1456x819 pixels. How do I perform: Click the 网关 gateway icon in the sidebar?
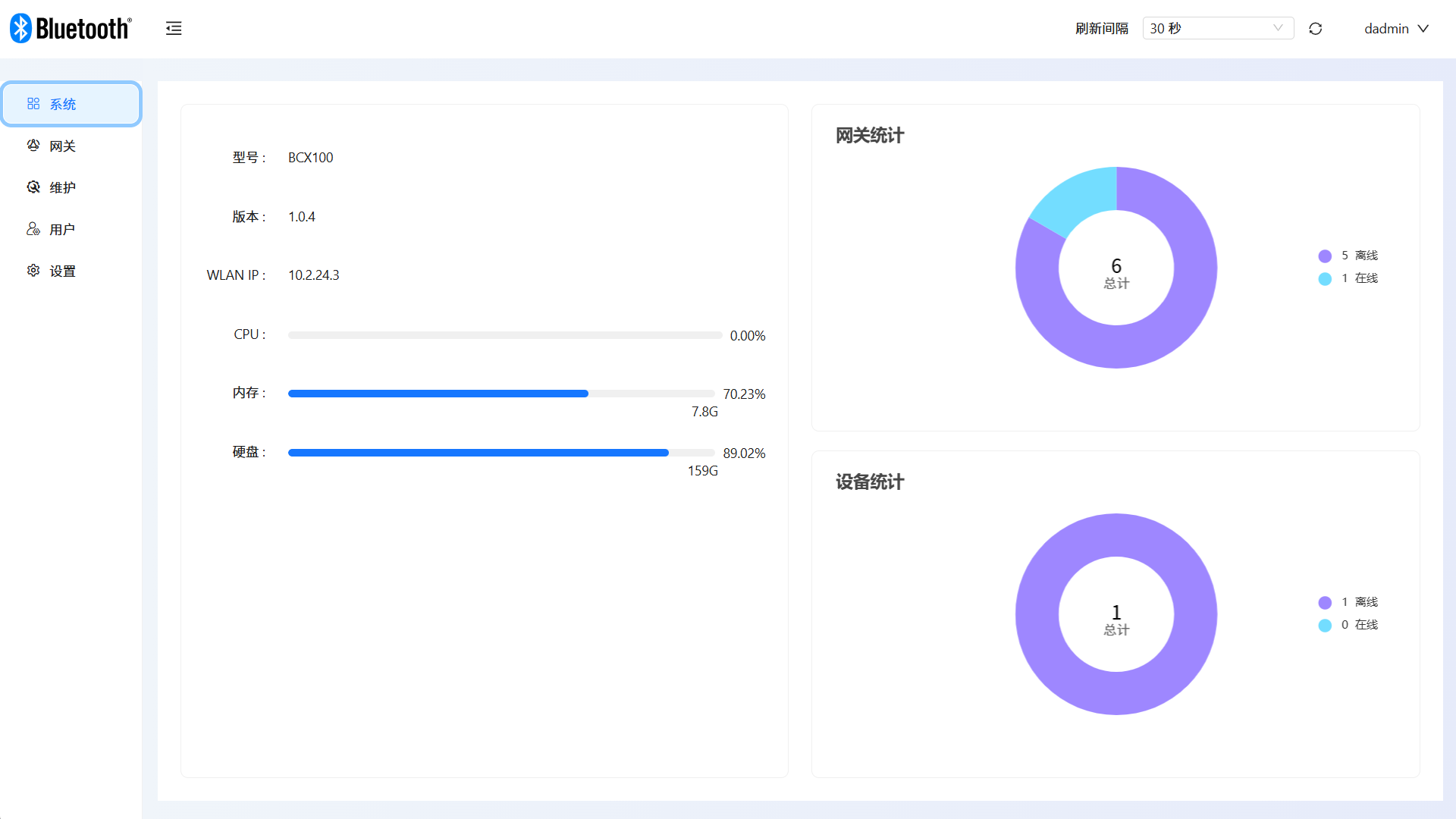click(x=33, y=146)
